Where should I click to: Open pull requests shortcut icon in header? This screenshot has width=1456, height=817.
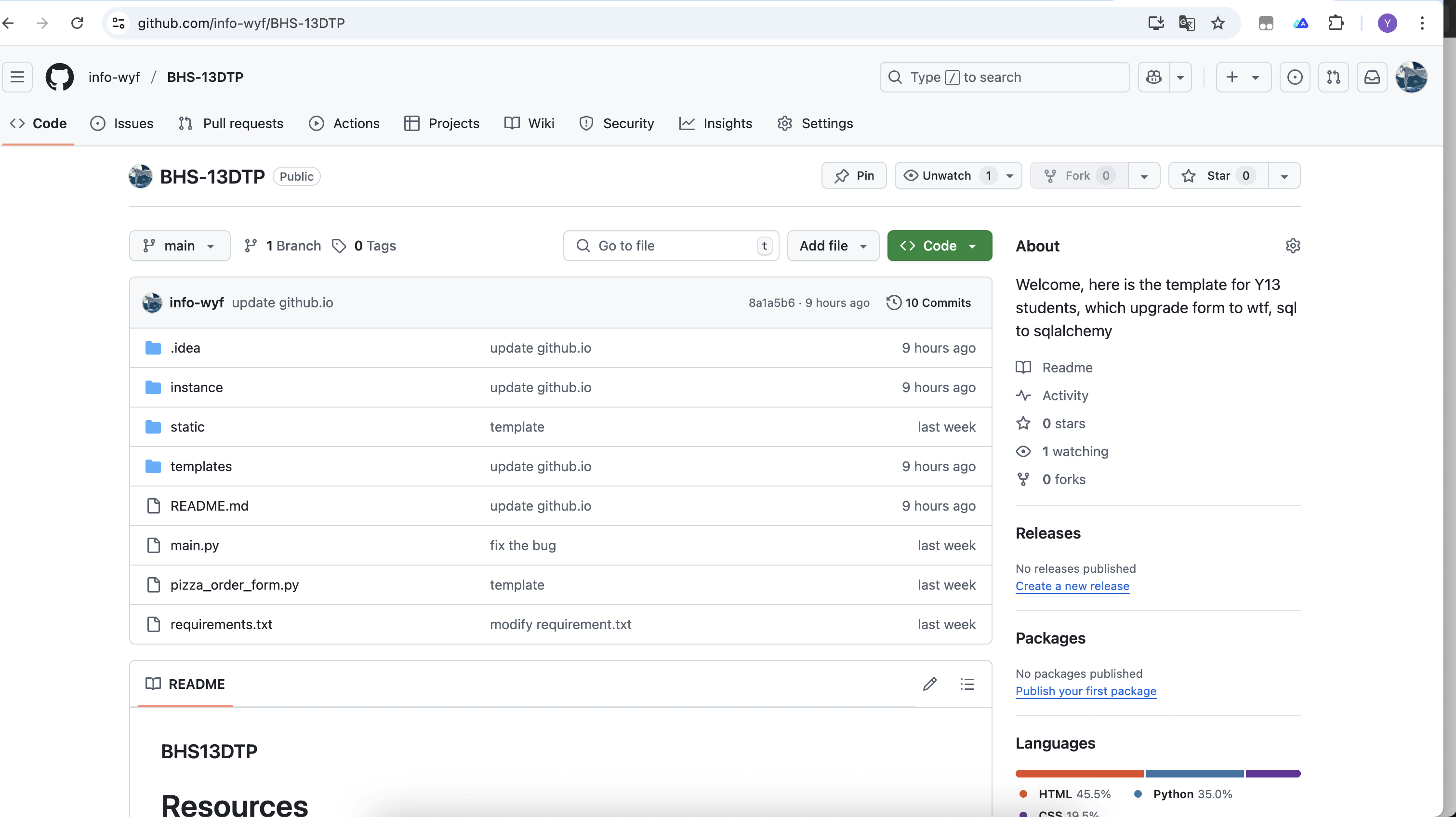1333,77
